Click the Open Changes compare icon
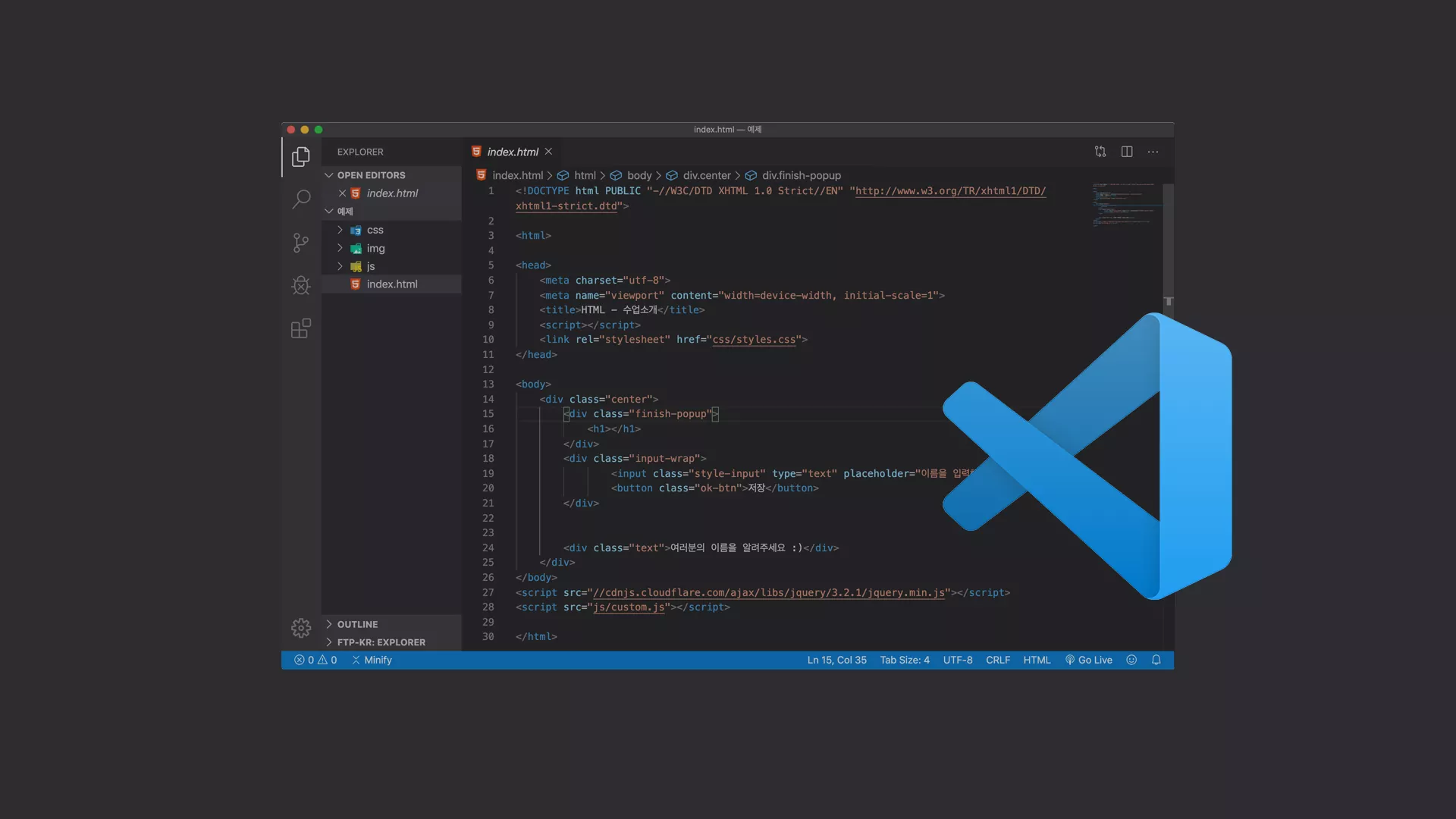The width and height of the screenshot is (1456, 819). [x=1100, y=152]
